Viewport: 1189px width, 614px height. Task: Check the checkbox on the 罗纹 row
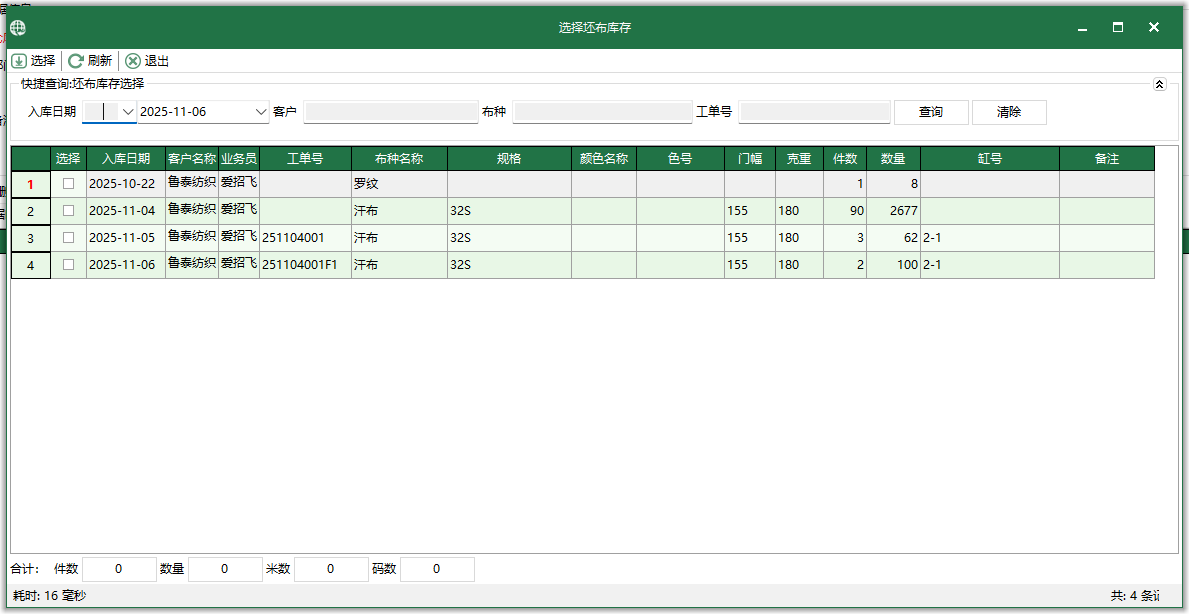67,184
